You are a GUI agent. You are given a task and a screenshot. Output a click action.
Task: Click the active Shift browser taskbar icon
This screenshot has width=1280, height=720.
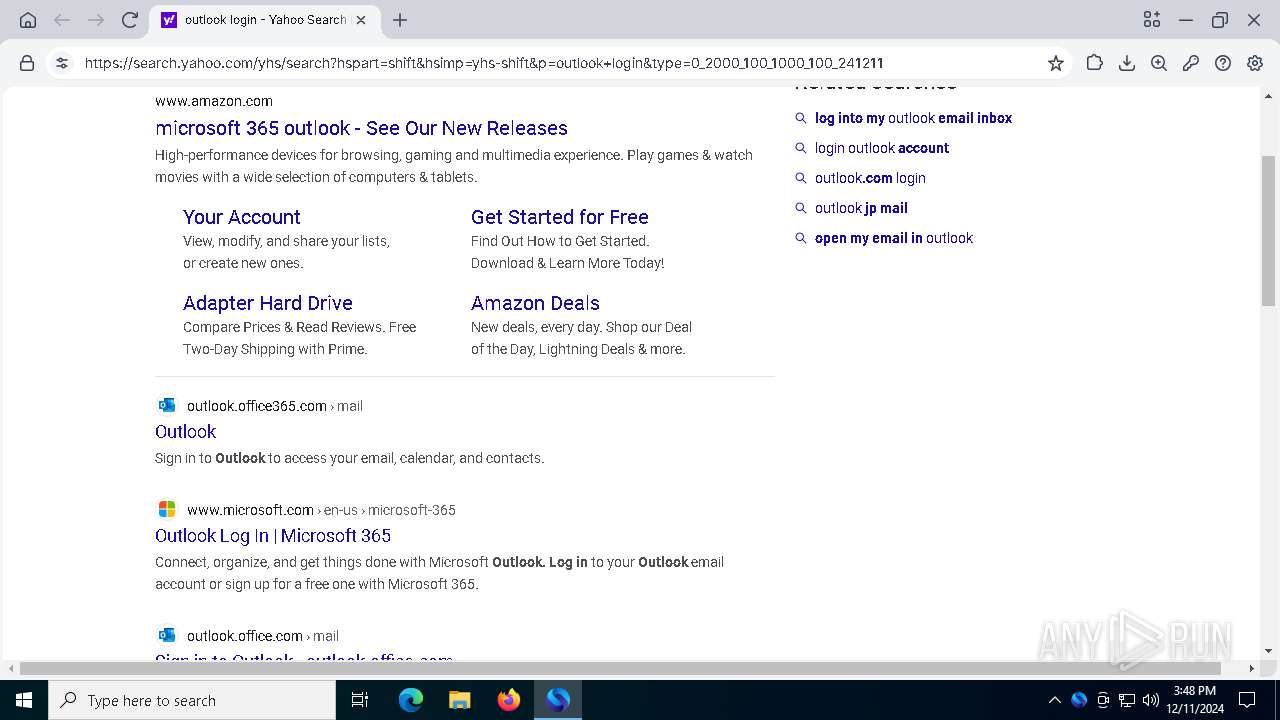(558, 700)
